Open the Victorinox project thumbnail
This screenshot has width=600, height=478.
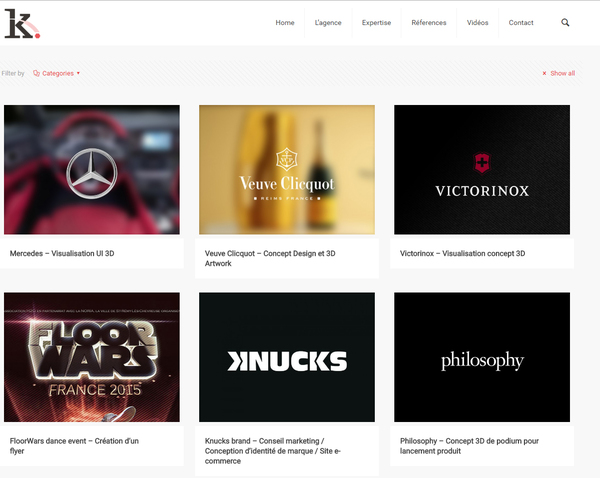tap(482, 170)
